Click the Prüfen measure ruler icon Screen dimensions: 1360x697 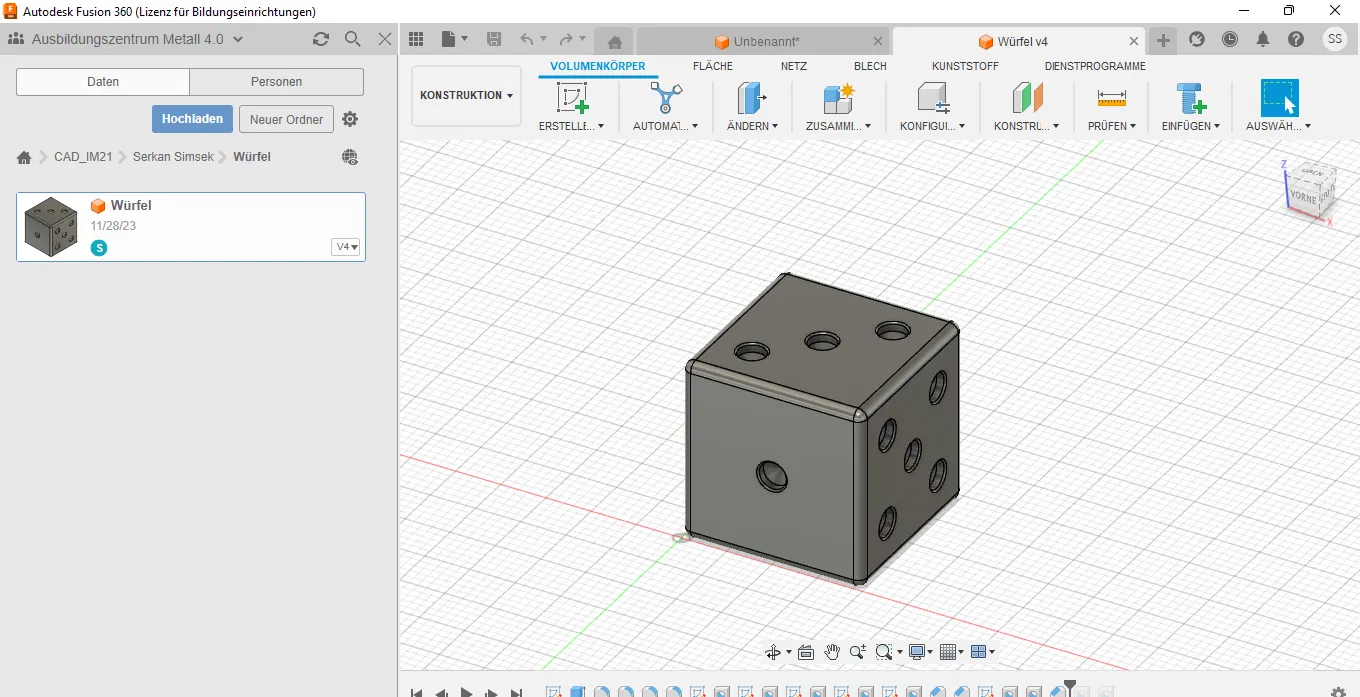point(1111,98)
